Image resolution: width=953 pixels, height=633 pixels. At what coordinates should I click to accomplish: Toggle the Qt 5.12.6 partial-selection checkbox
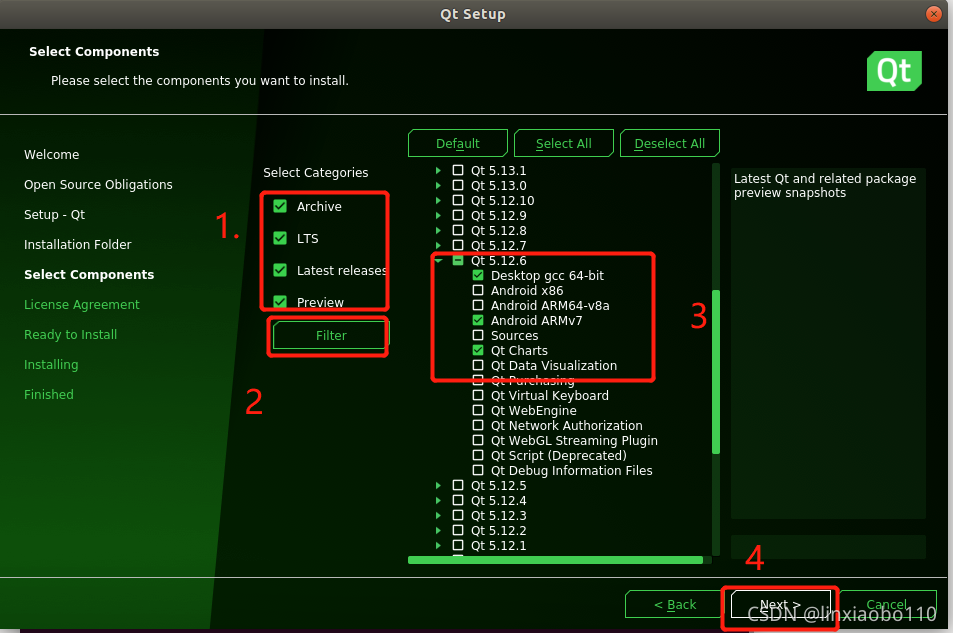[x=458, y=260]
